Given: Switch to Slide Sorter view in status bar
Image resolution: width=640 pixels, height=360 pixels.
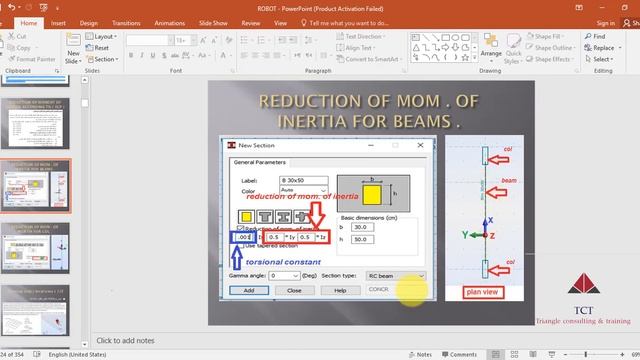Looking at the screenshot, I should 514,354.
